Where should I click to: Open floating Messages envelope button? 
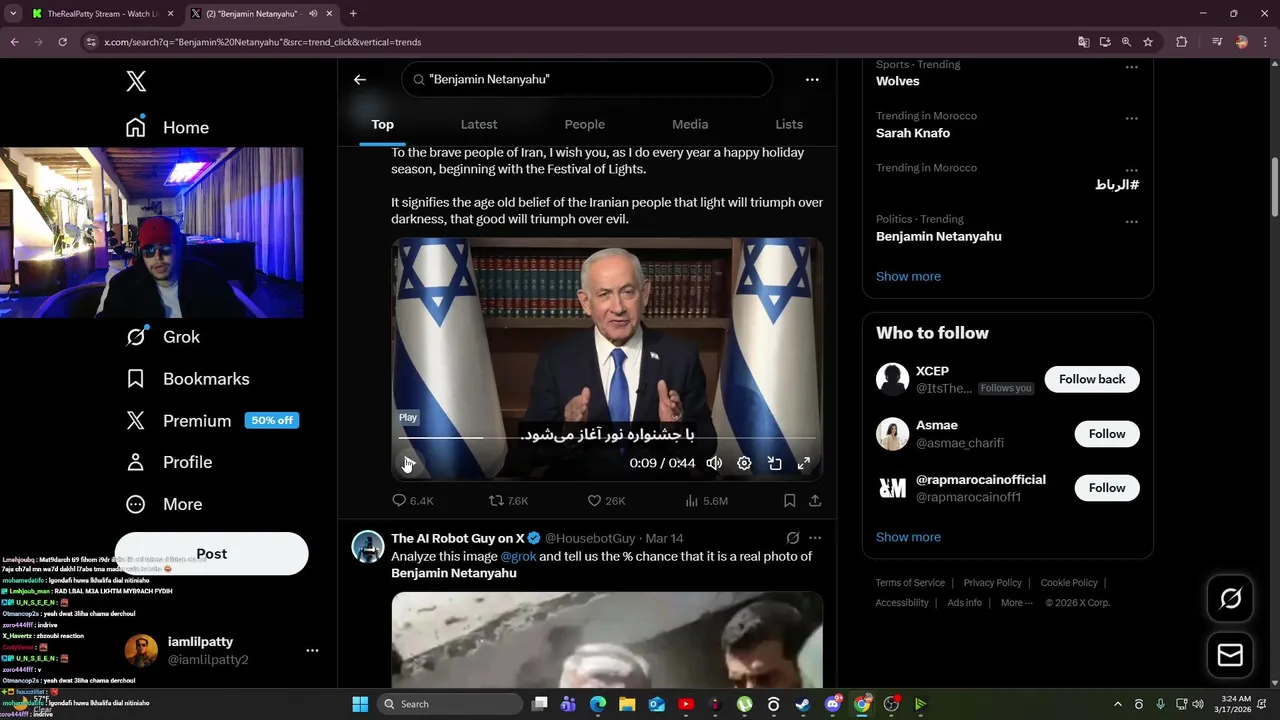pyautogui.click(x=1231, y=656)
